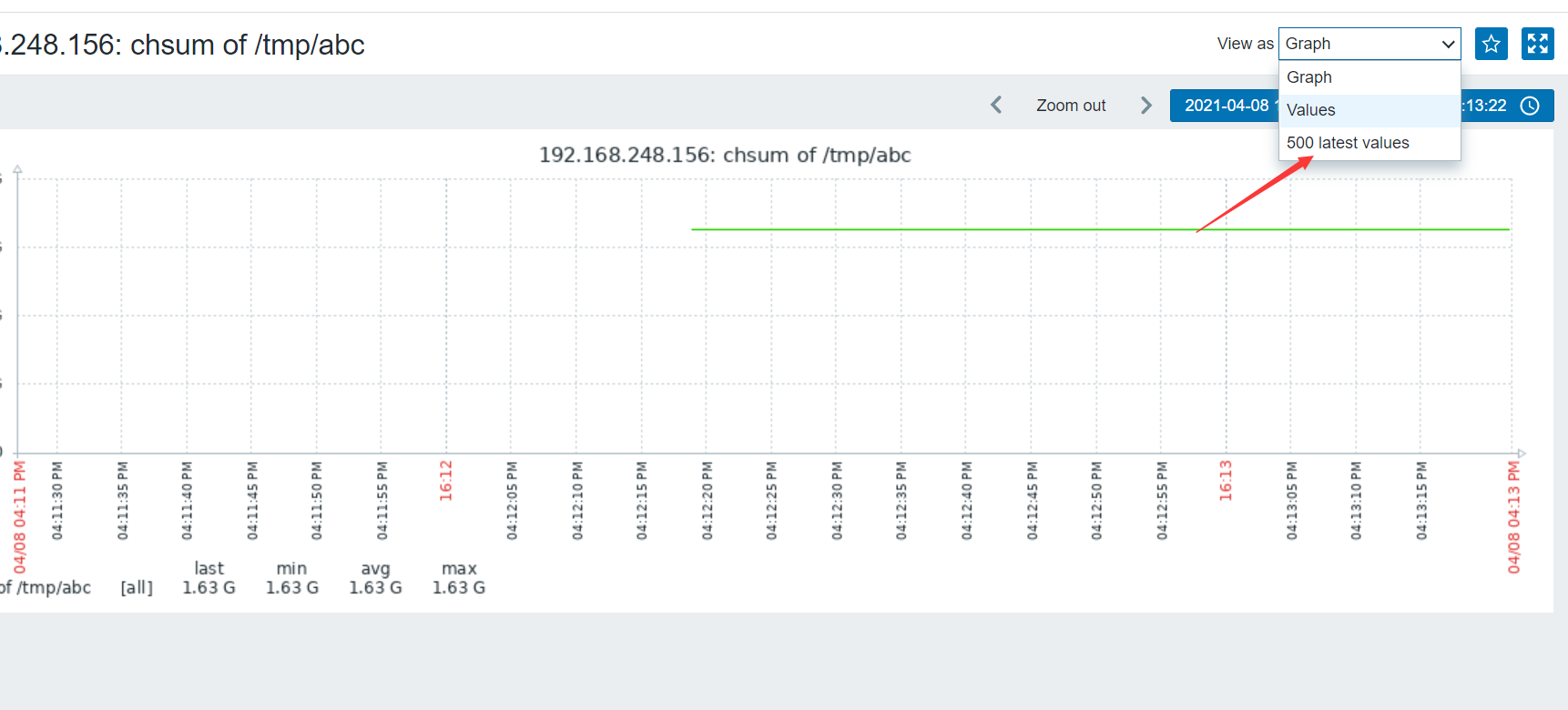Click the [all] legend label
Screen dimensions: 1568x710
137,588
